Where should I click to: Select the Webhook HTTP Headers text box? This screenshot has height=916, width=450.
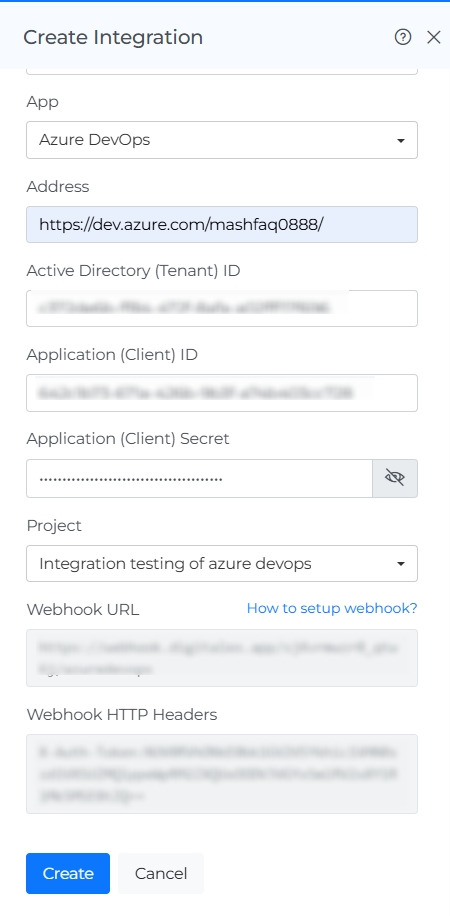(x=222, y=774)
